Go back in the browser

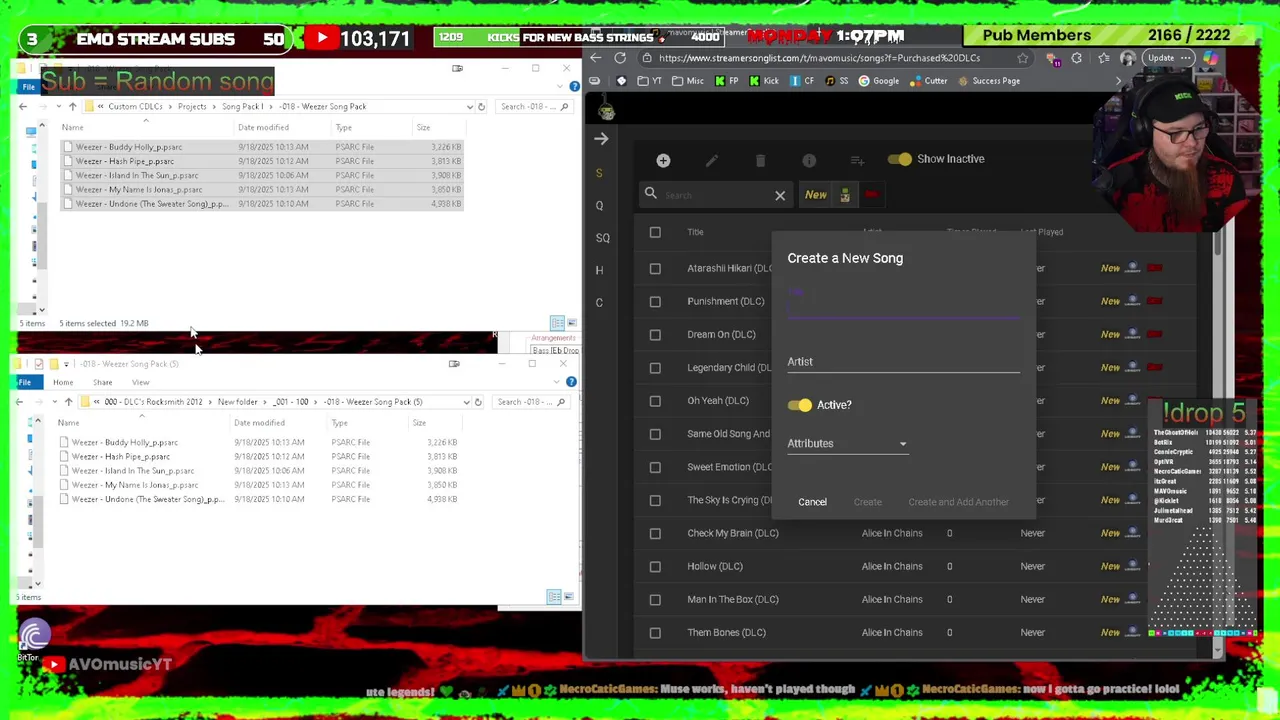click(x=595, y=58)
